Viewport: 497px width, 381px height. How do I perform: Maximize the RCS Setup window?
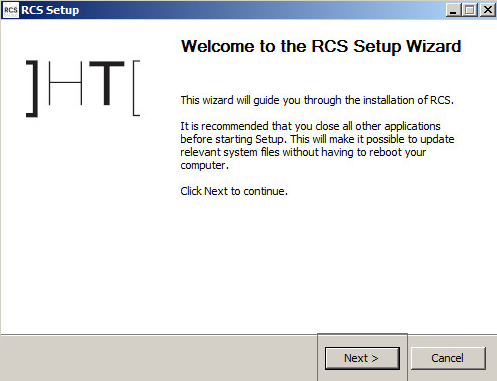pos(470,10)
